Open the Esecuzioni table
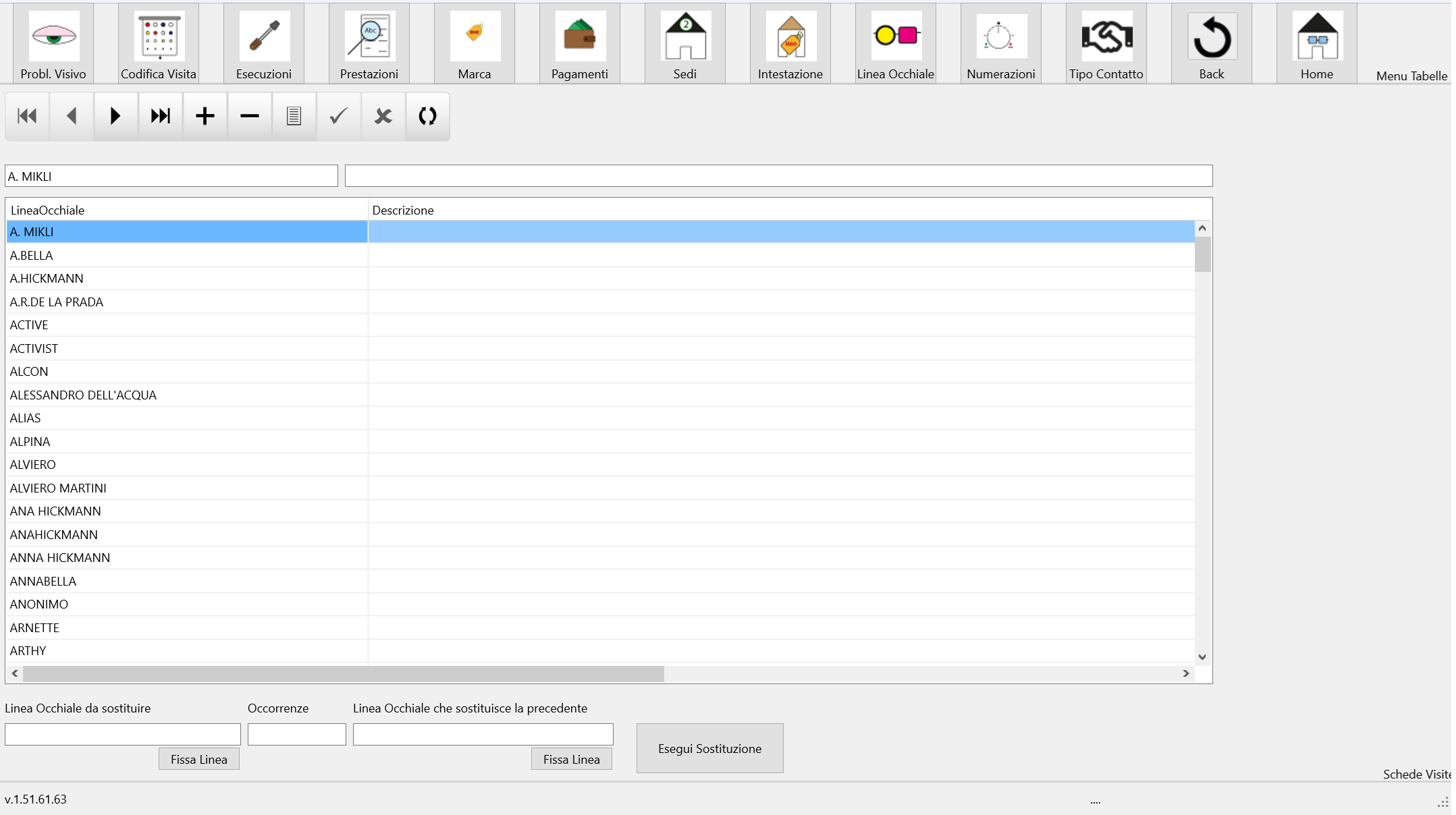The width and height of the screenshot is (1456, 815). (x=264, y=43)
